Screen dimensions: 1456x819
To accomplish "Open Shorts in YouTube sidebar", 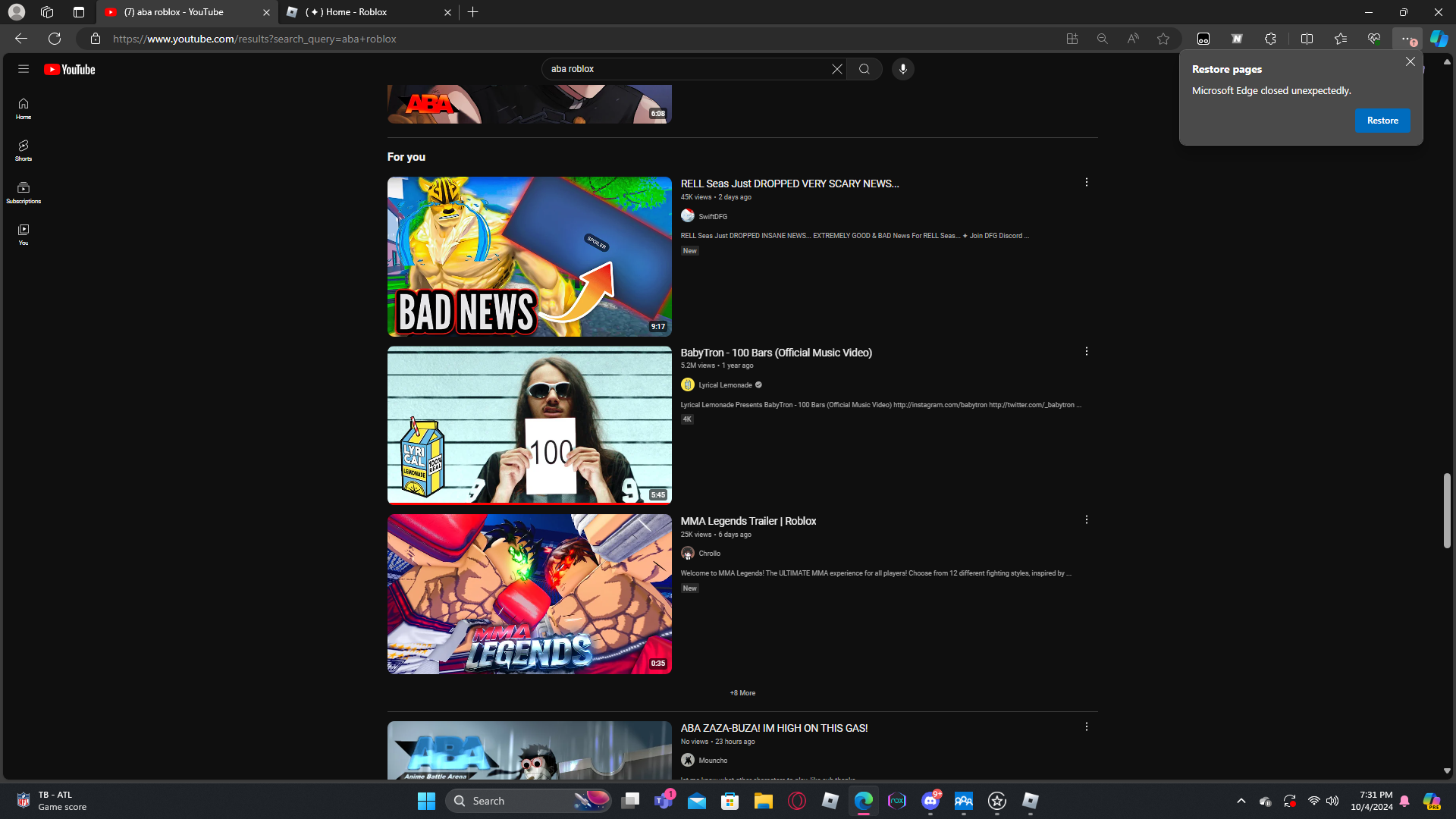I will point(24,150).
